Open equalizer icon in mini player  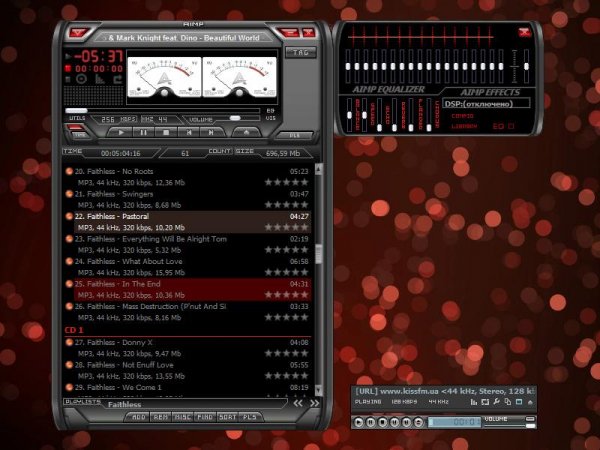point(474,402)
